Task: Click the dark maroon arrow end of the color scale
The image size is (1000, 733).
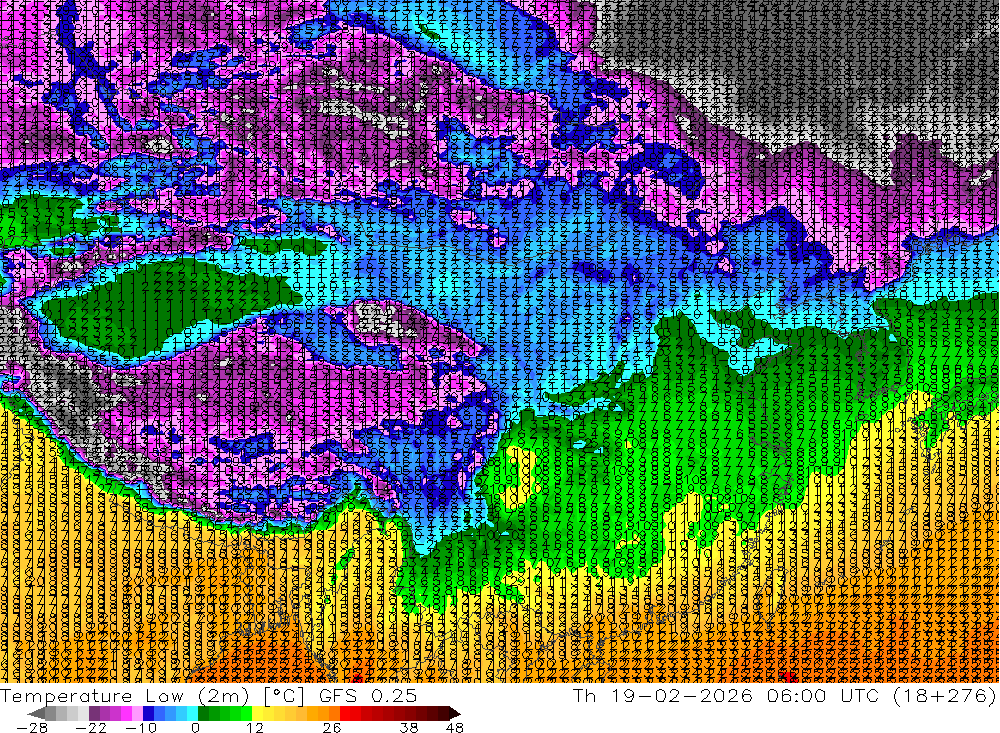Action: tap(455, 713)
